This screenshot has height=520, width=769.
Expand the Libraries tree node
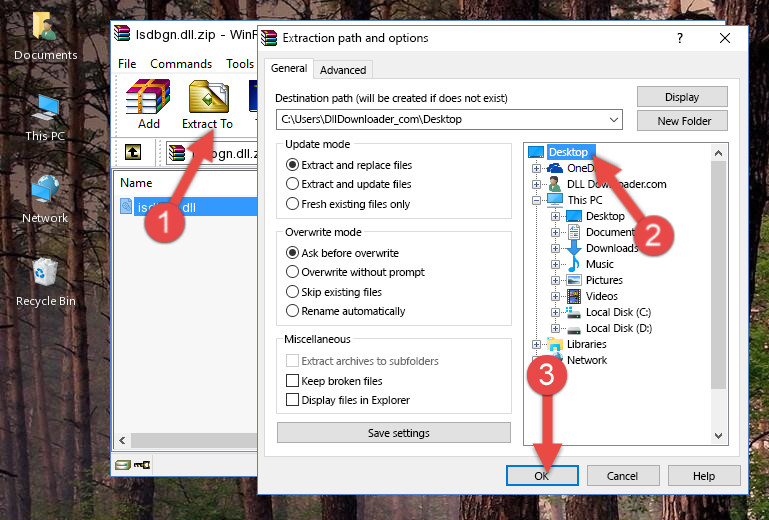point(536,344)
